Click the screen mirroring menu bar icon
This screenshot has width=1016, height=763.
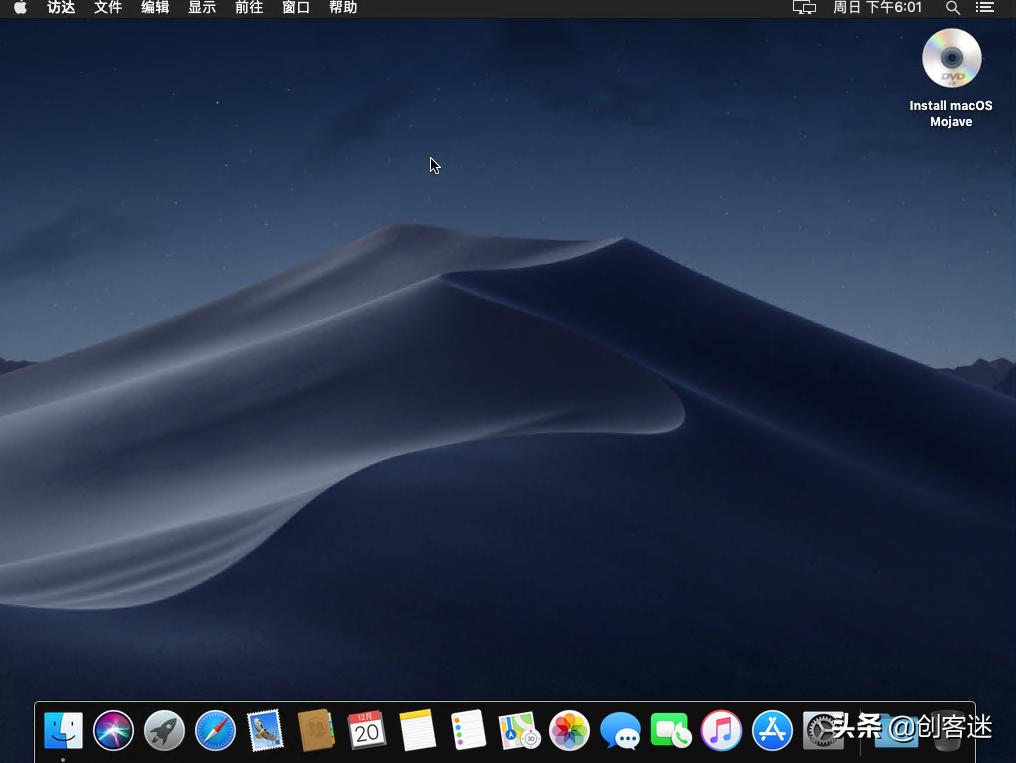point(804,8)
